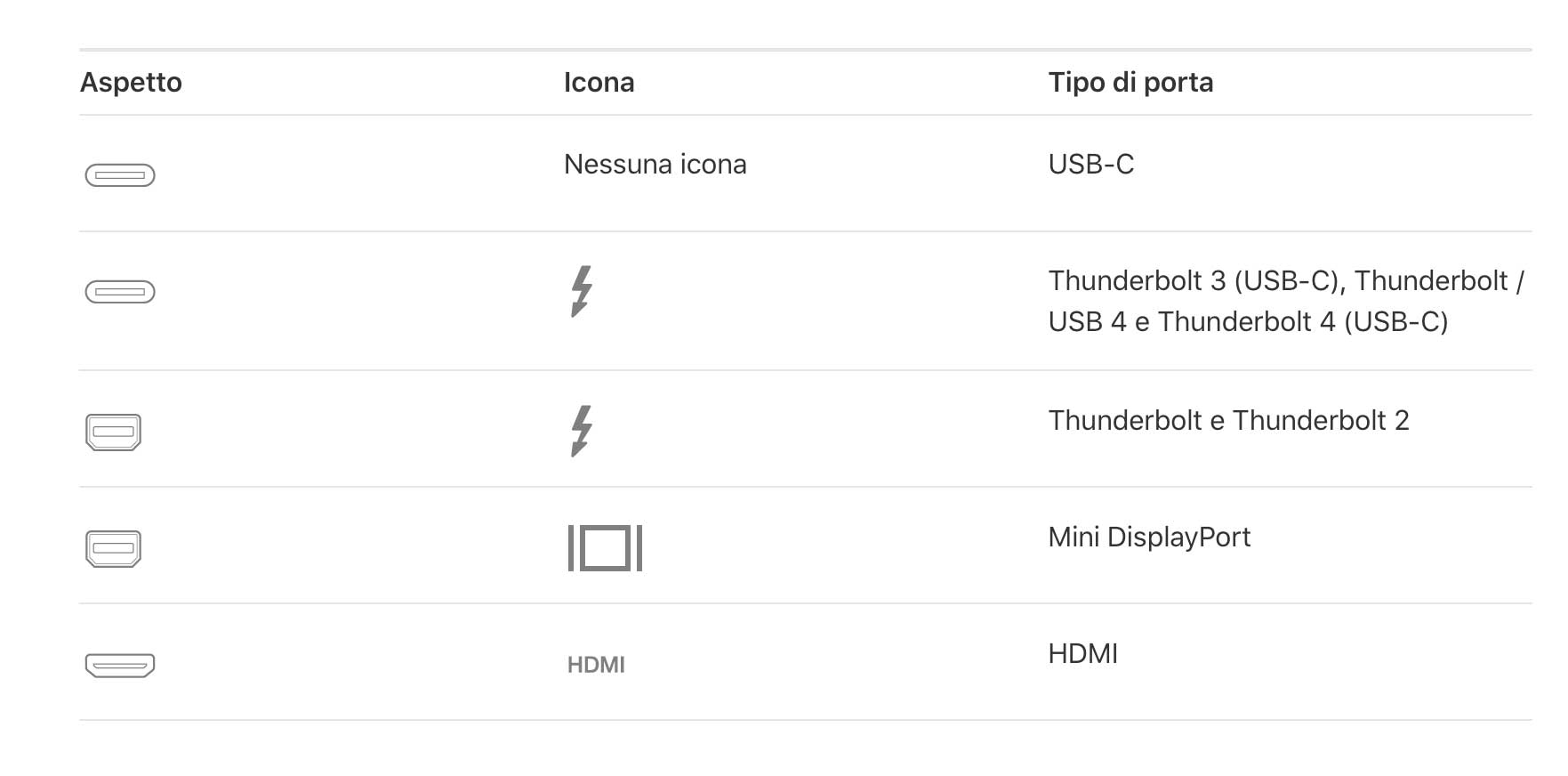Viewport: 1568px width, 776px height.
Task: Click the 'Thunderbolt 3 (USB-C)' text
Action: click(1194, 280)
